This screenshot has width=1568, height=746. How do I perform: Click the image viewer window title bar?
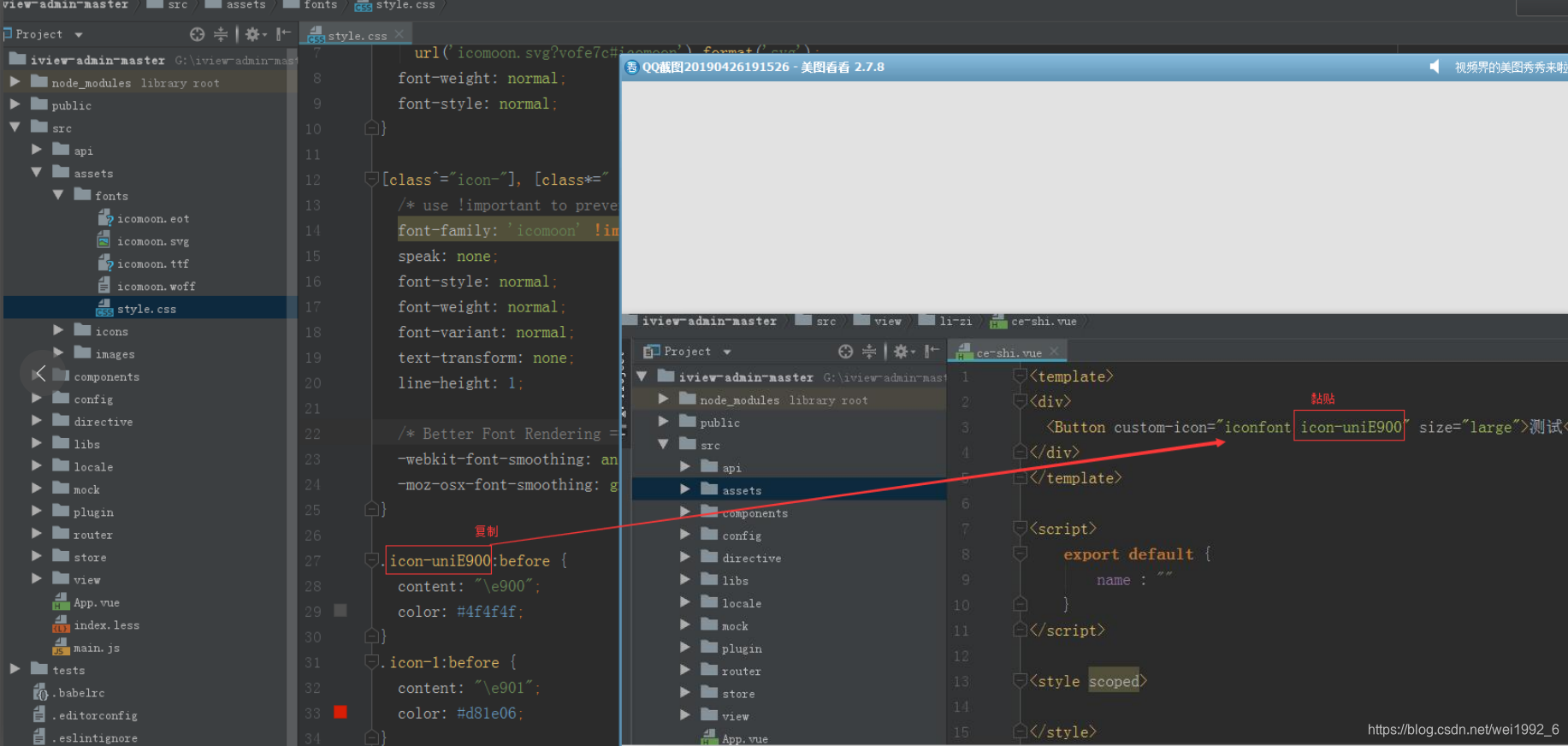pyautogui.click(x=1094, y=67)
